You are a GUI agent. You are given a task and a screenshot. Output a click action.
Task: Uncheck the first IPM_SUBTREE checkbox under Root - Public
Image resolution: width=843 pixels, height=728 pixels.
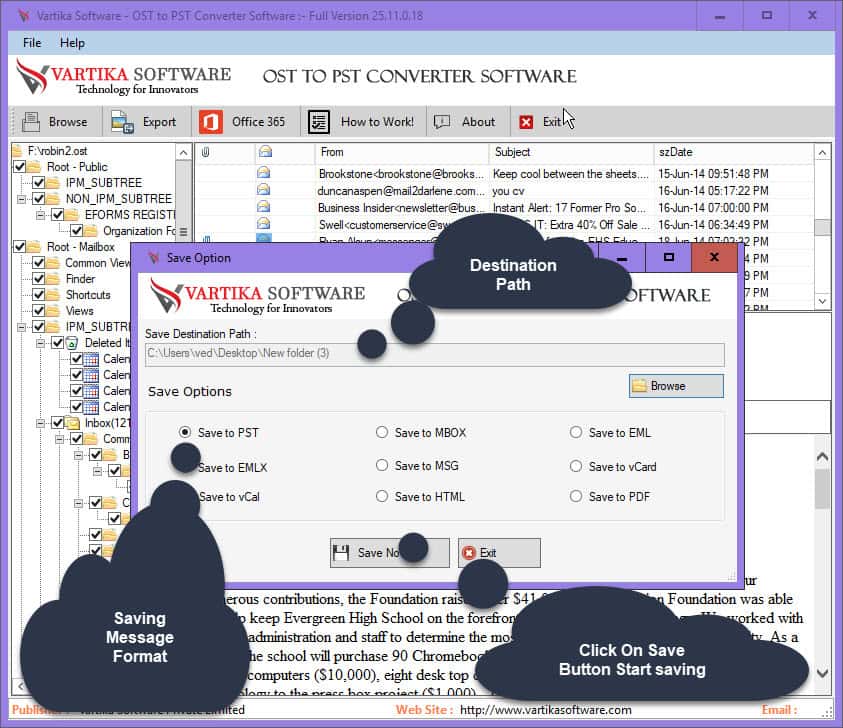pyautogui.click(x=39, y=183)
